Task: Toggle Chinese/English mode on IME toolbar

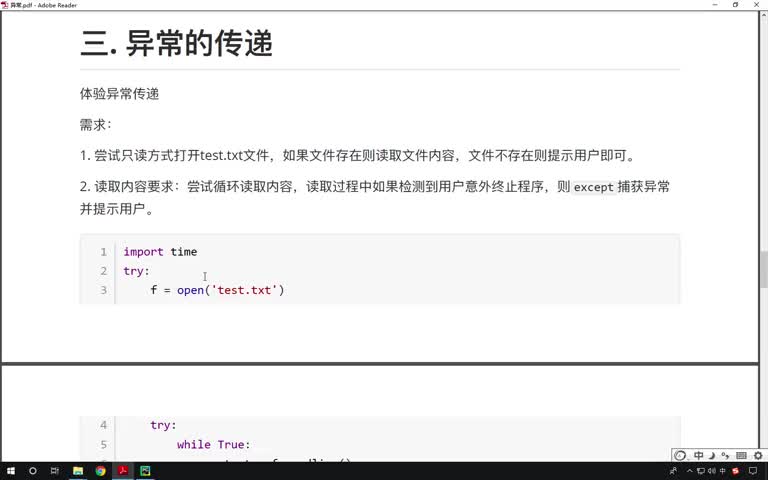Action: coord(698,455)
